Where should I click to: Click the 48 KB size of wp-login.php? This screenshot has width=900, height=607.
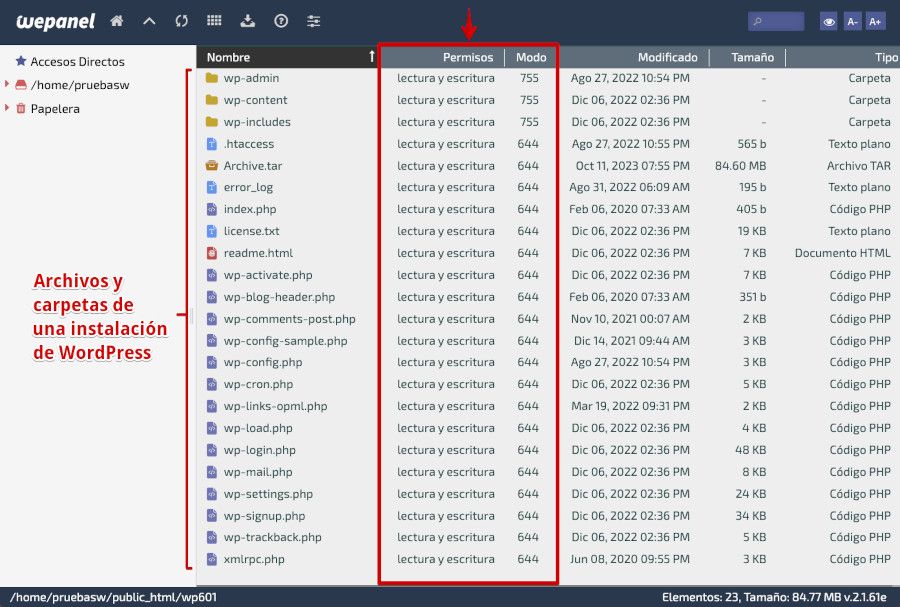tap(751, 450)
